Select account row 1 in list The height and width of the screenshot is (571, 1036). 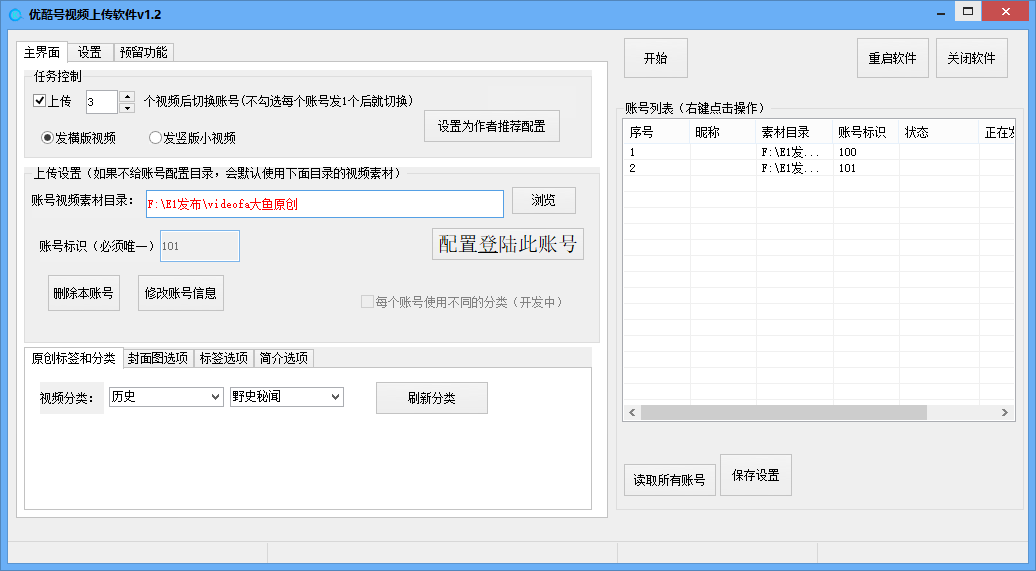tap(819, 152)
